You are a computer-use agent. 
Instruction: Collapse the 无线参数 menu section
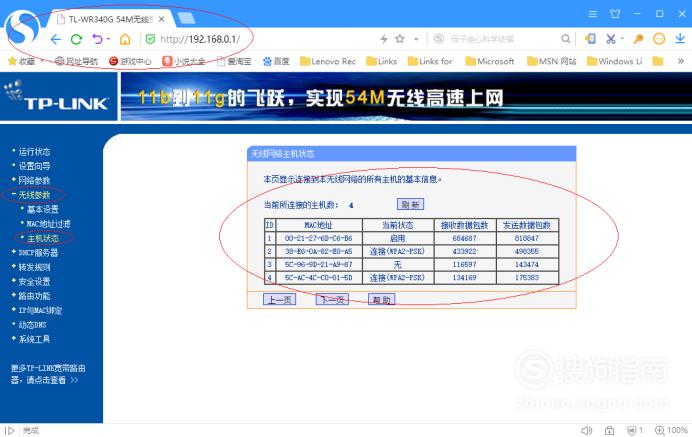[34, 195]
